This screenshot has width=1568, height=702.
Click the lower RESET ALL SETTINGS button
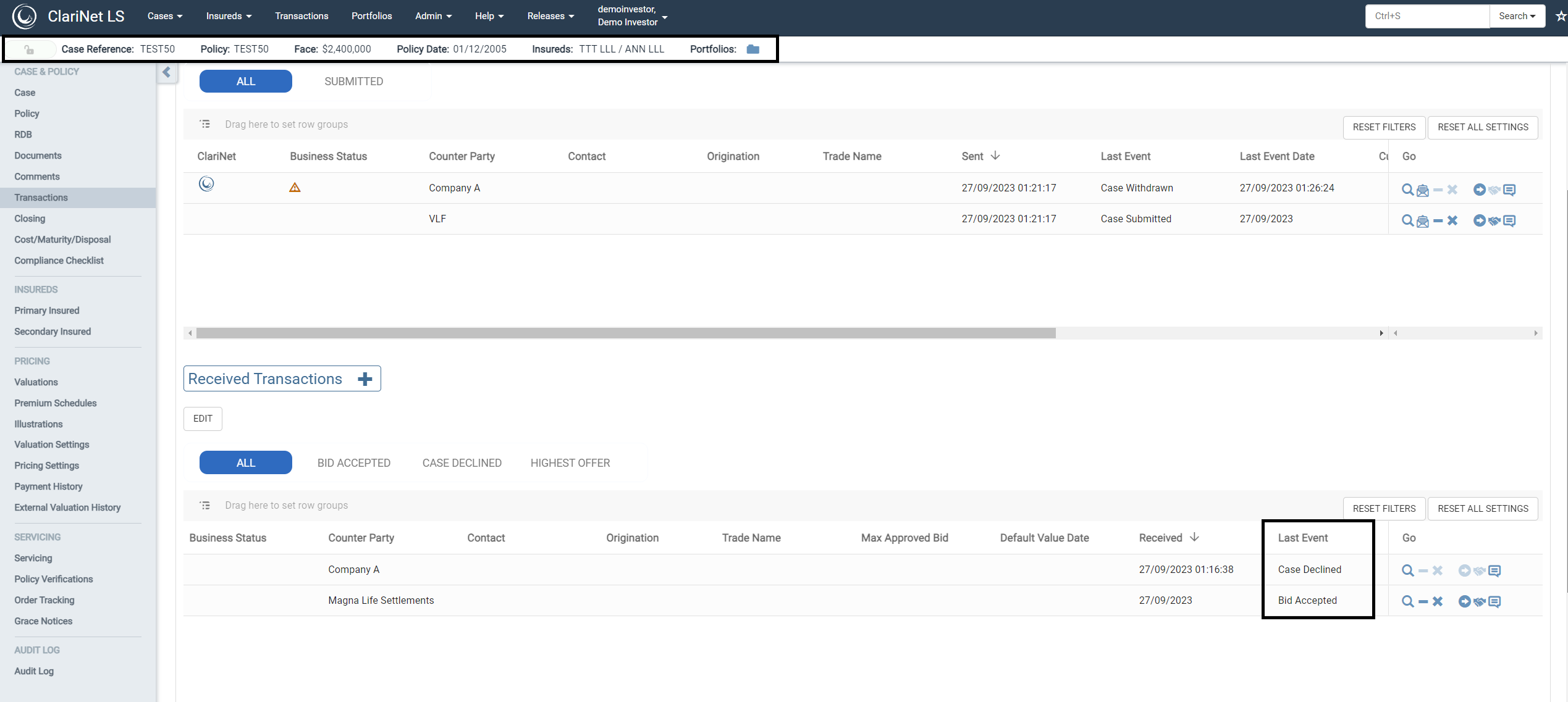[1483, 509]
